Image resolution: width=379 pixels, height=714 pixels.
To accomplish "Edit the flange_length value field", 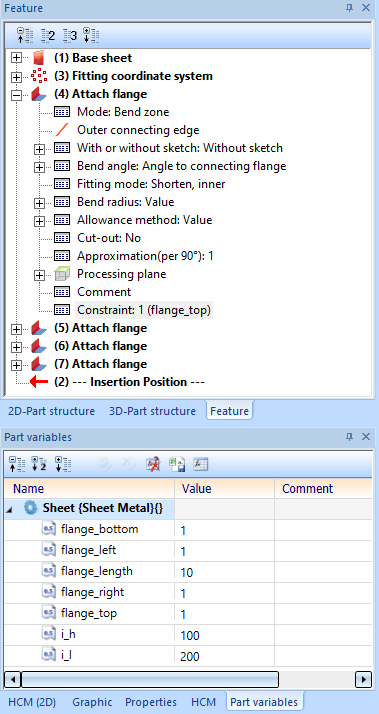I will pyautogui.click(x=224, y=571).
